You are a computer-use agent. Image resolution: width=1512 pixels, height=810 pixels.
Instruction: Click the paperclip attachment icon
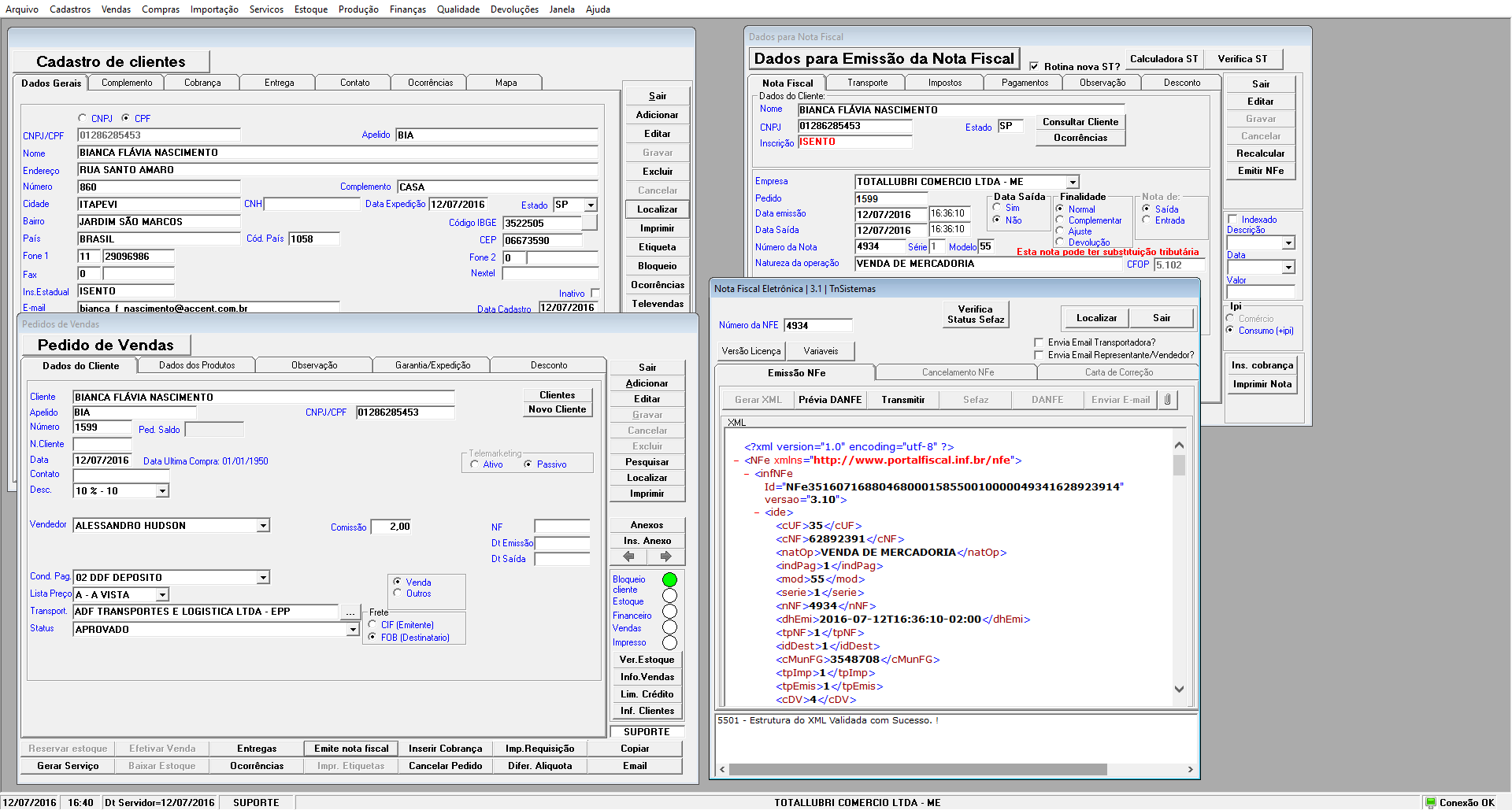click(x=1167, y=400)
